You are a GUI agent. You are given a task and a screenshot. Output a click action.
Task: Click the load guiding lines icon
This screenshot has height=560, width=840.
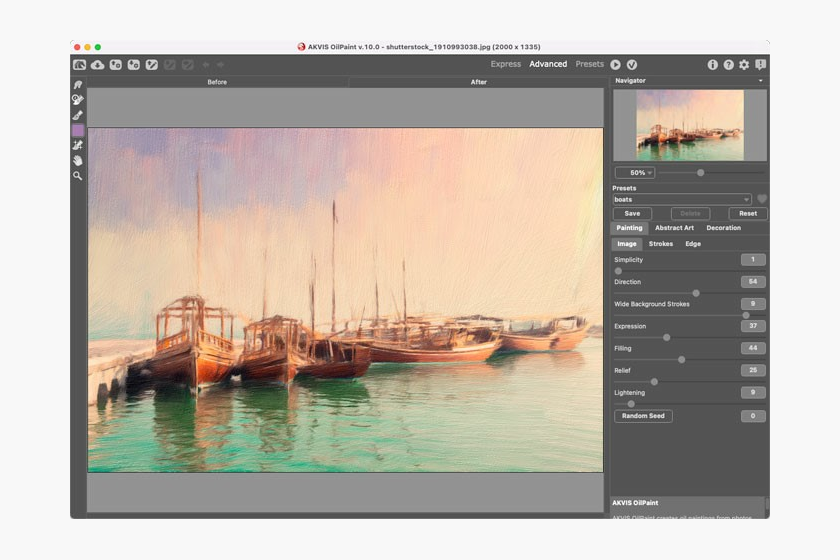pyautogui.click(x=152, y=65)
